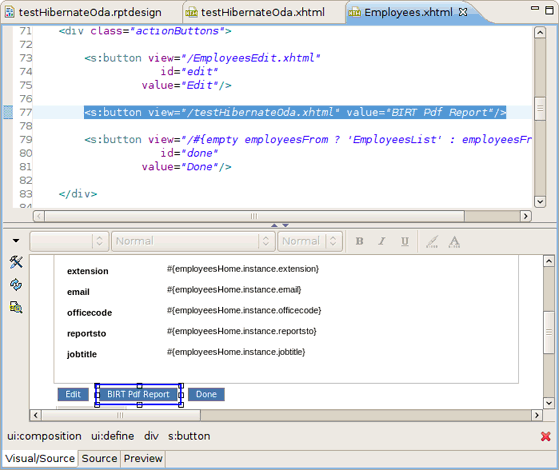The width and height of the screenshot is (559, 470).
Task: Toggle Underline formatting
Action: click(405, 241)
